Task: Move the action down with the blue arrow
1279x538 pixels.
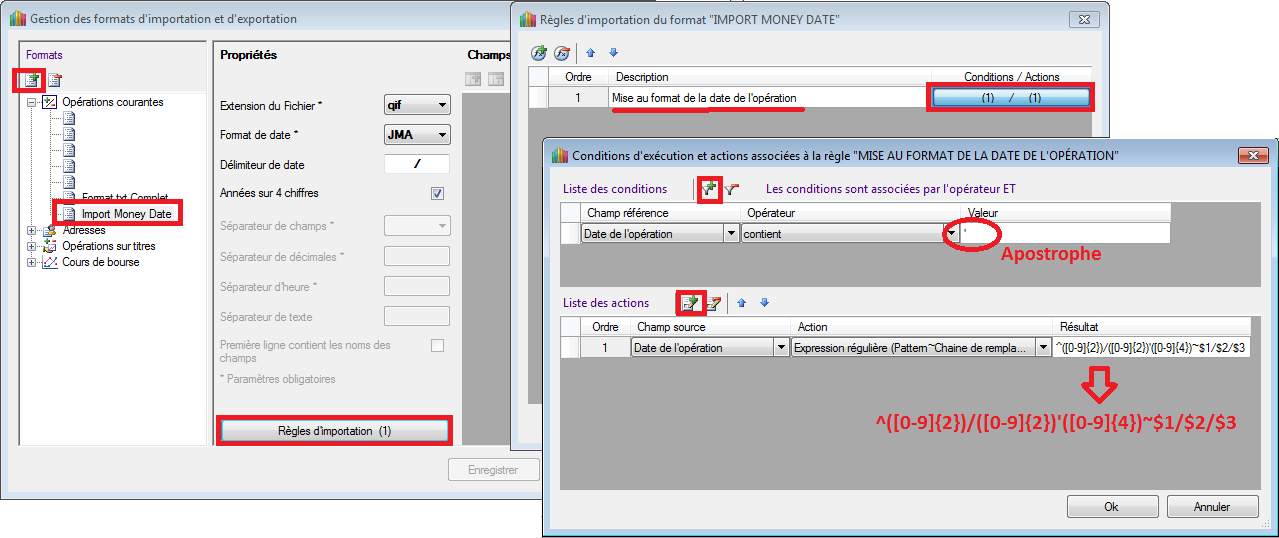Action: pos(764,302)
